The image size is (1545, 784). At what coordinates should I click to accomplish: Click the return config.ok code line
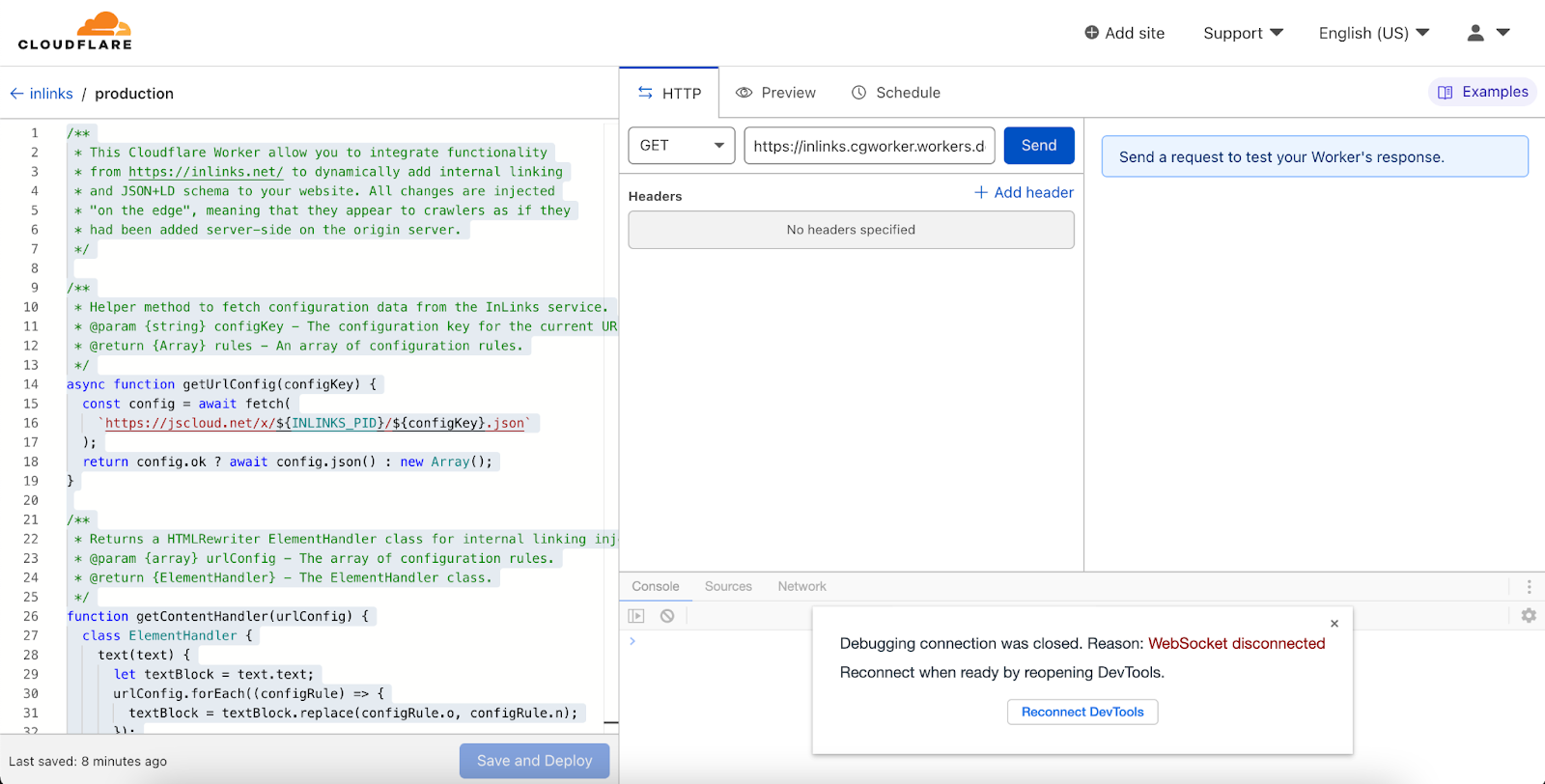click(x=288, y=462)
